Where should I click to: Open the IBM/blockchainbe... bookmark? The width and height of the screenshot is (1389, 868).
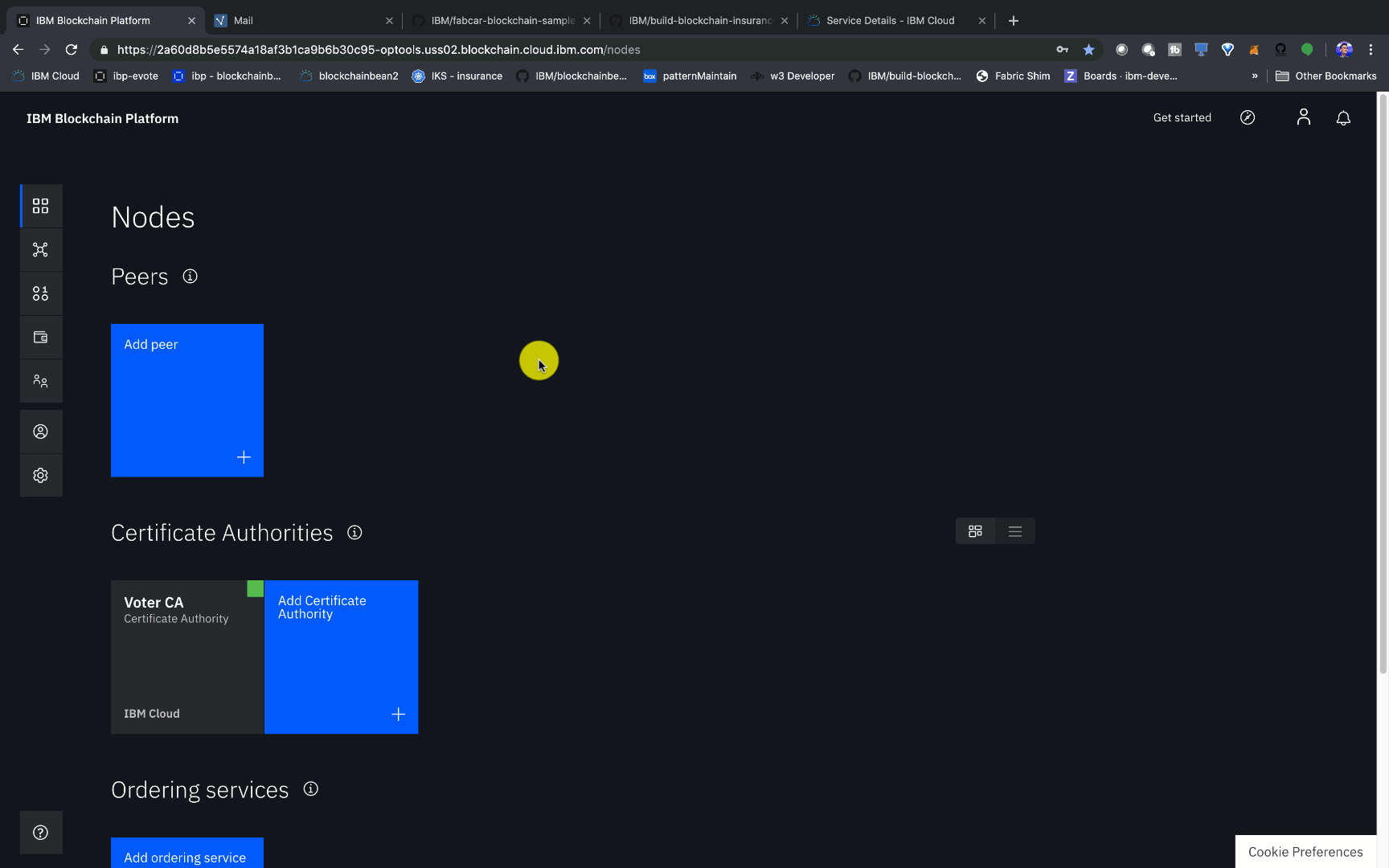point(572,76)
